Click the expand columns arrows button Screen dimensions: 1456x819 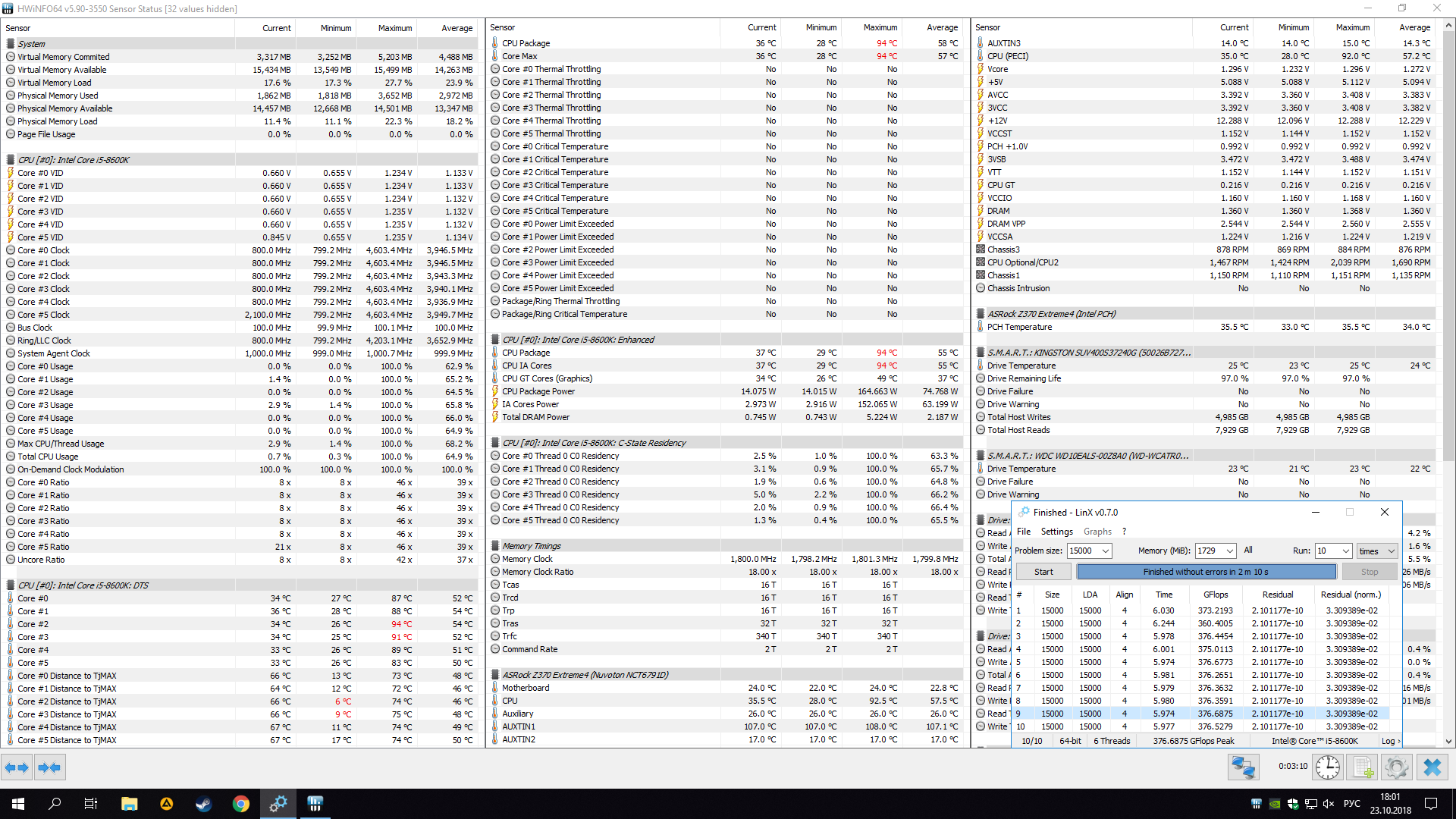[x=17, y=767]
